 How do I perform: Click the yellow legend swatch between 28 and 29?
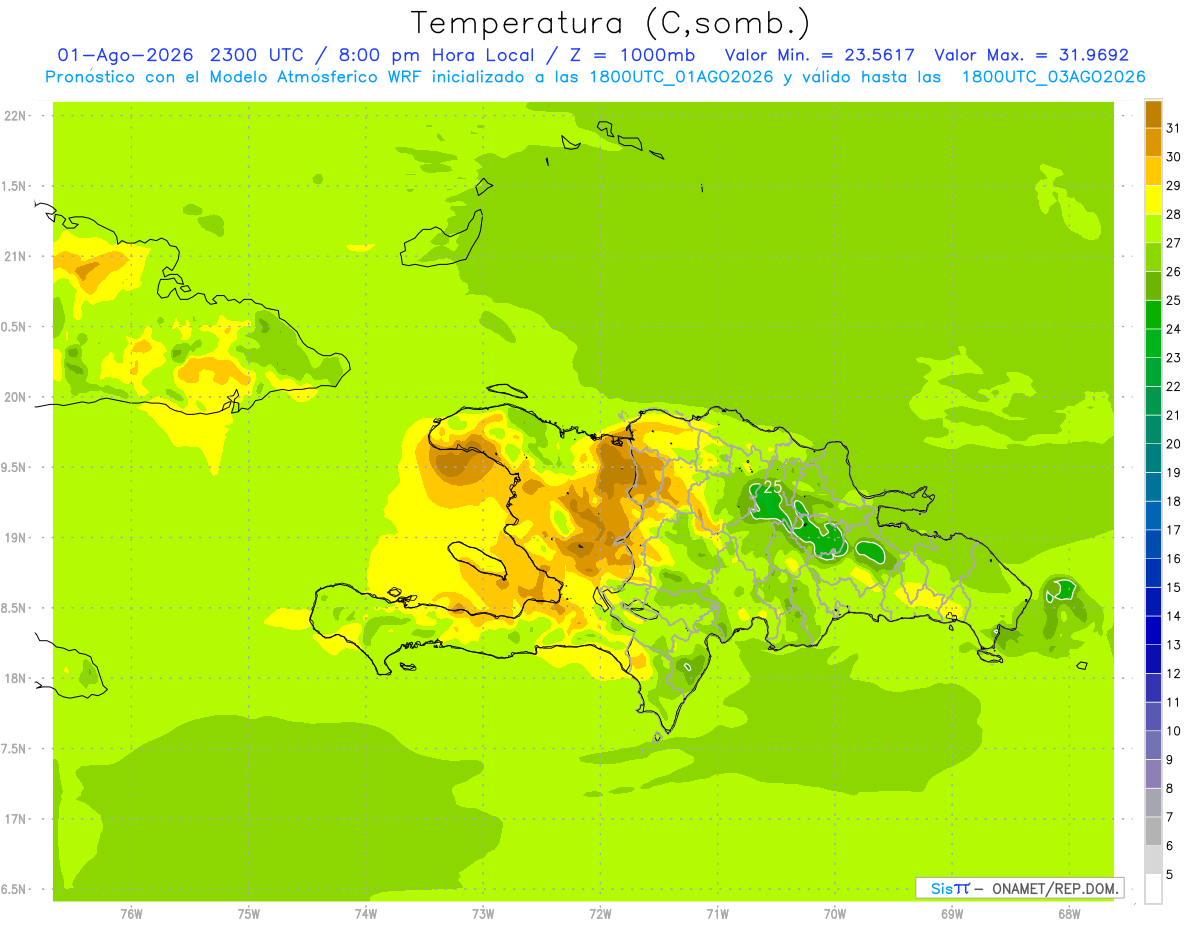(1153, 200)
